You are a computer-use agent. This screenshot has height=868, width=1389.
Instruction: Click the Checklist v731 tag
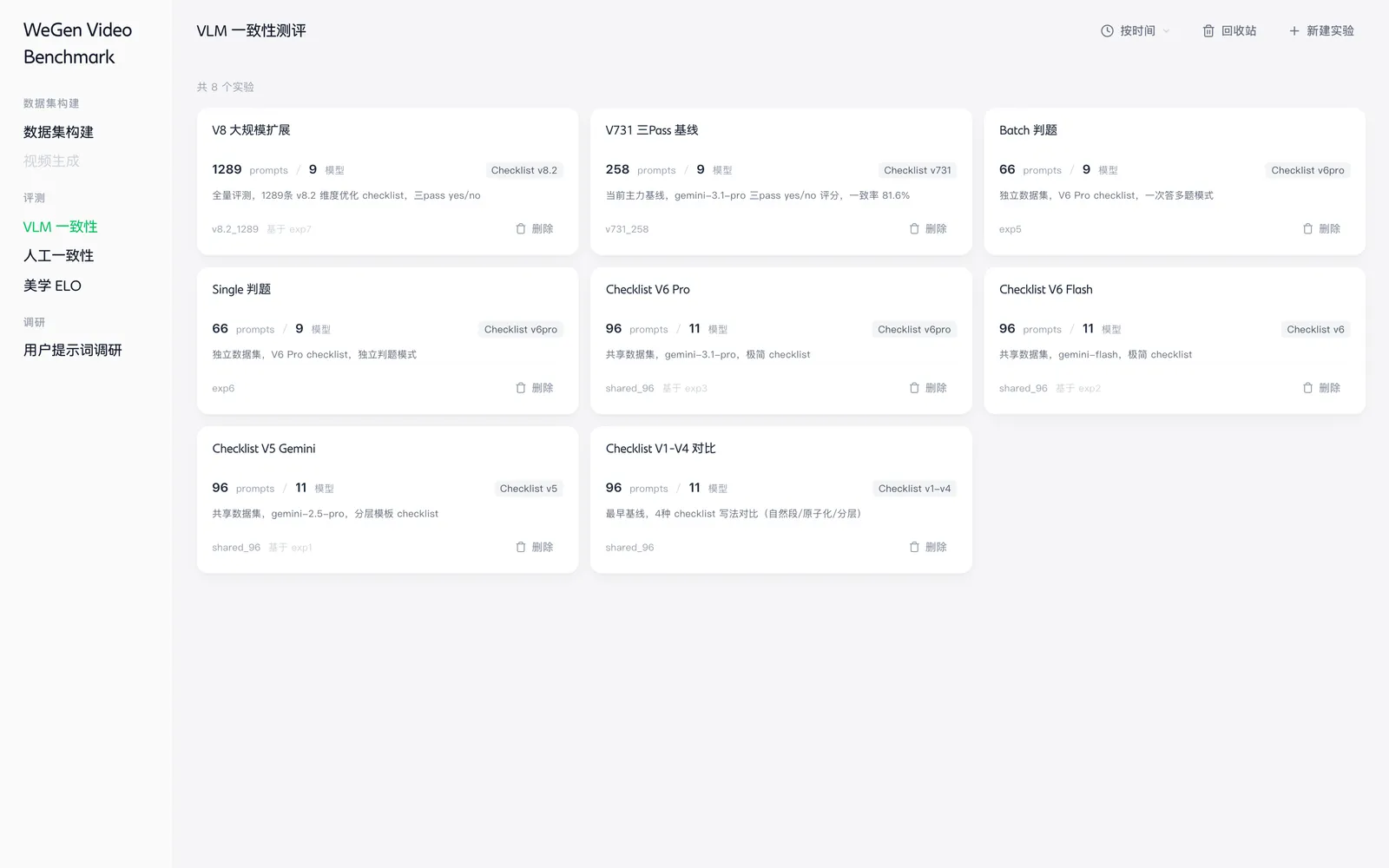[918, 170]
